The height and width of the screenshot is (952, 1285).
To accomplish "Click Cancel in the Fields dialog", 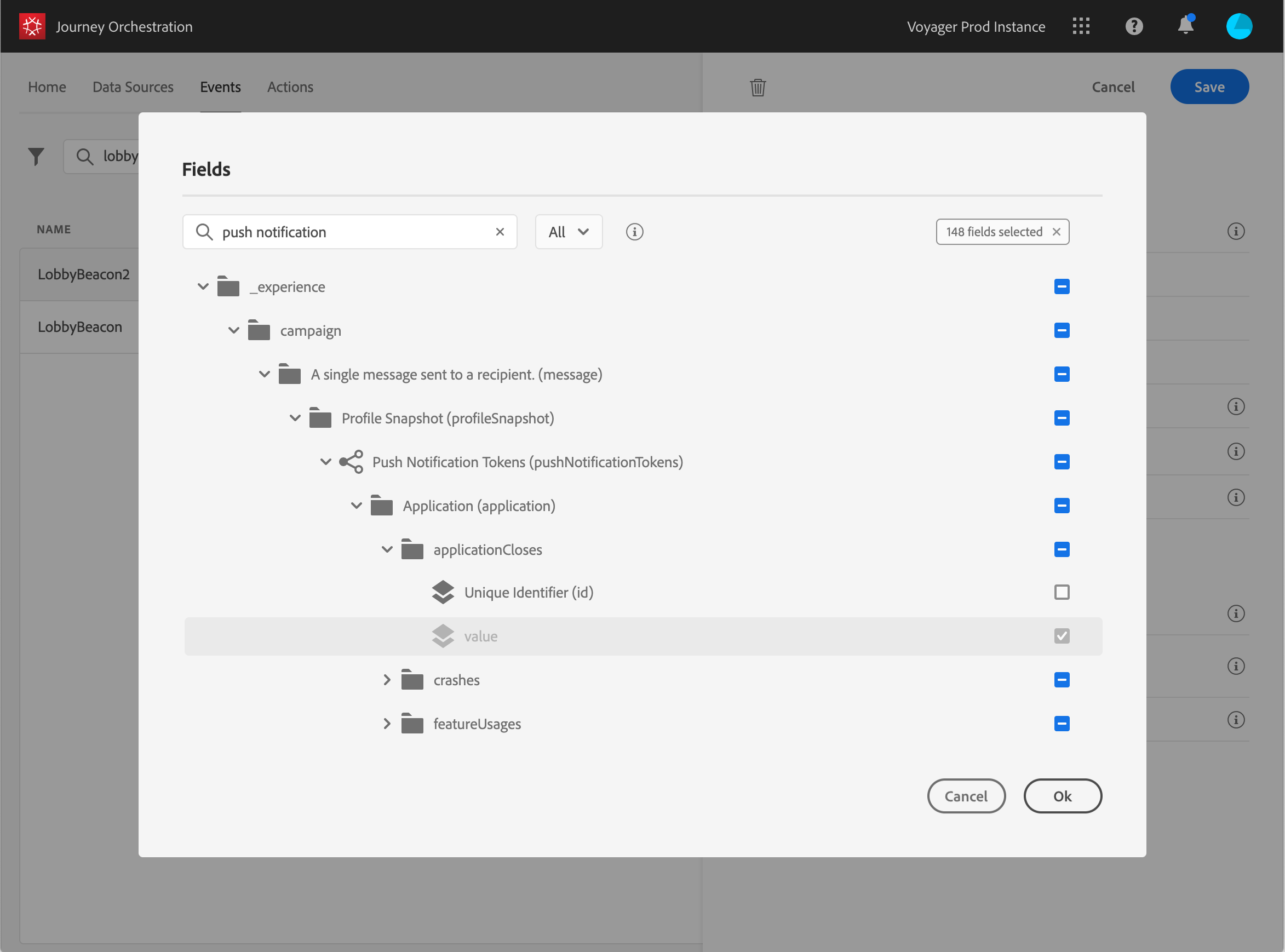I will pyautogui.click(x=966, y=796).
